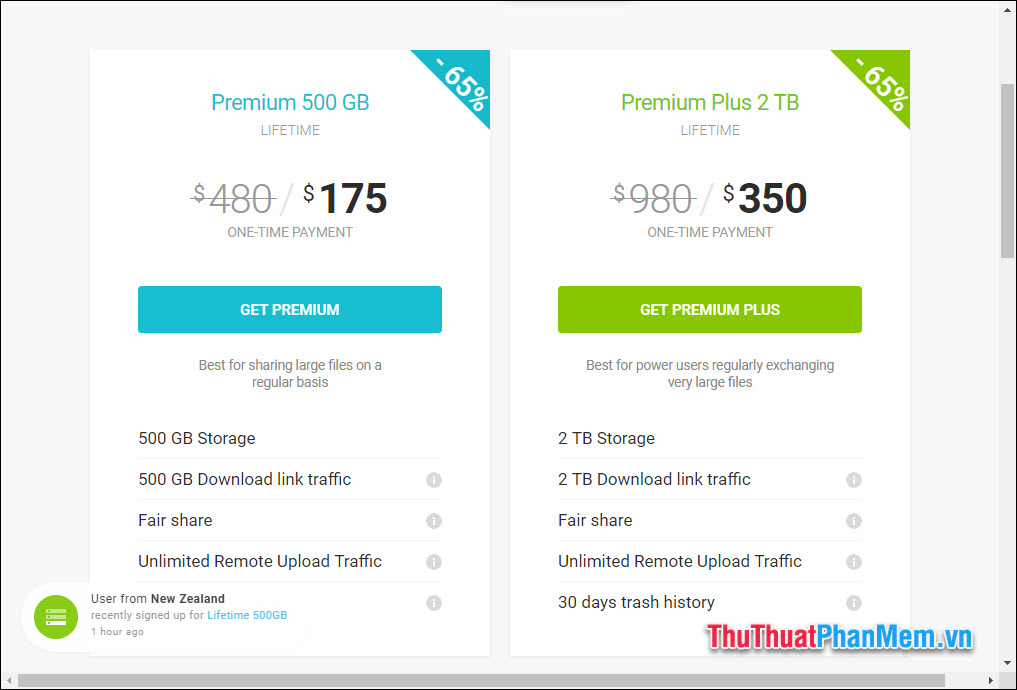Image resolution: width=1017 pixels, height=690 pixels.
Task: Open info for Fair share on Premium Plus plan
Action: [854, 521]
